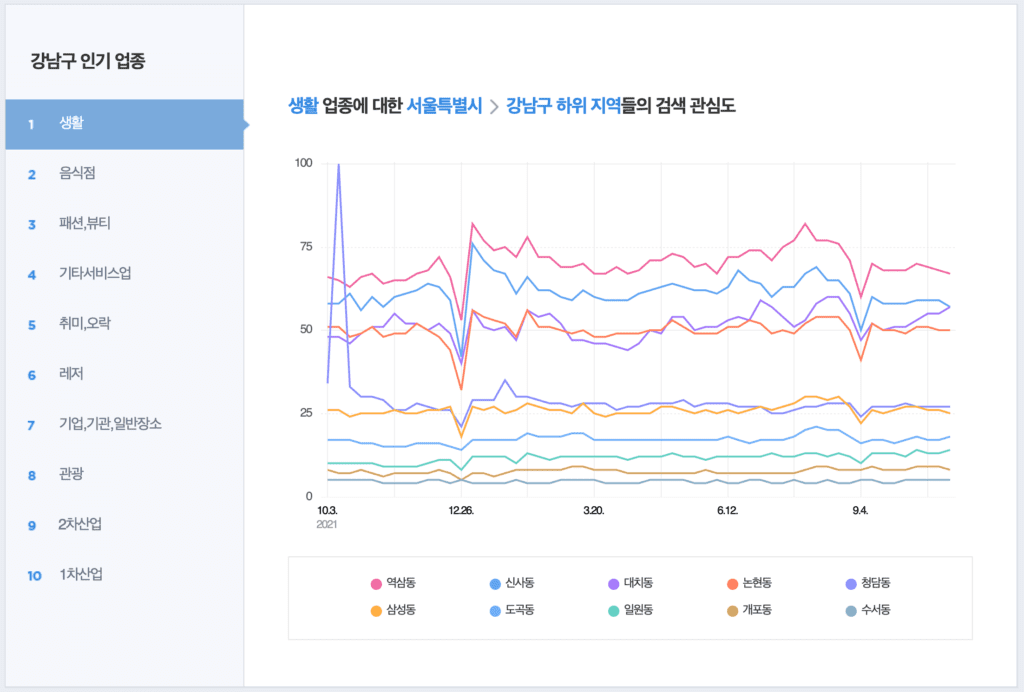This screenshot has width=1024, height=692.
Task: Toggle the 역삼동 pink legend dot
Action: [x=376, y=584]
